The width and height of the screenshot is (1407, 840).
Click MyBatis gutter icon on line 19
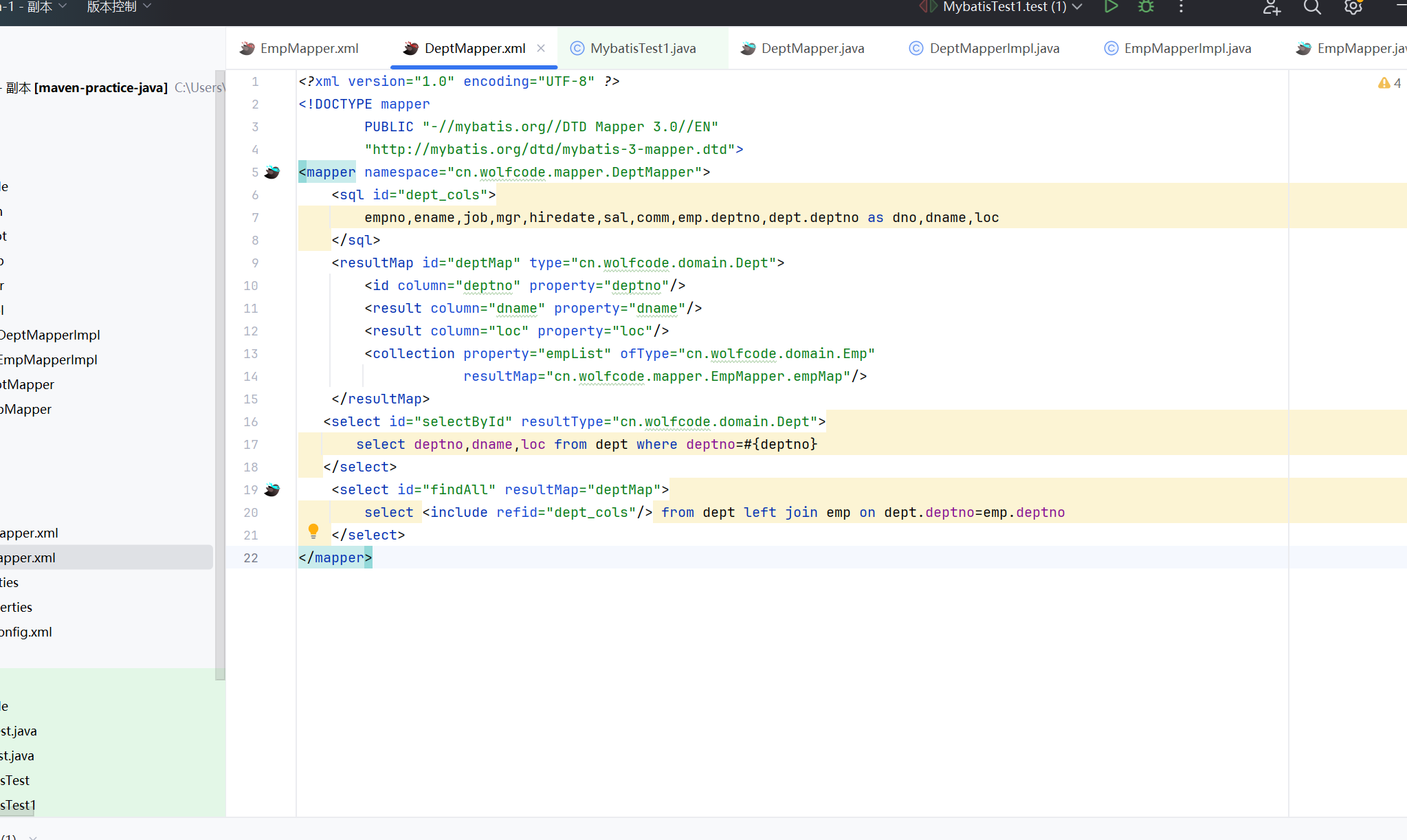[272, 489]
